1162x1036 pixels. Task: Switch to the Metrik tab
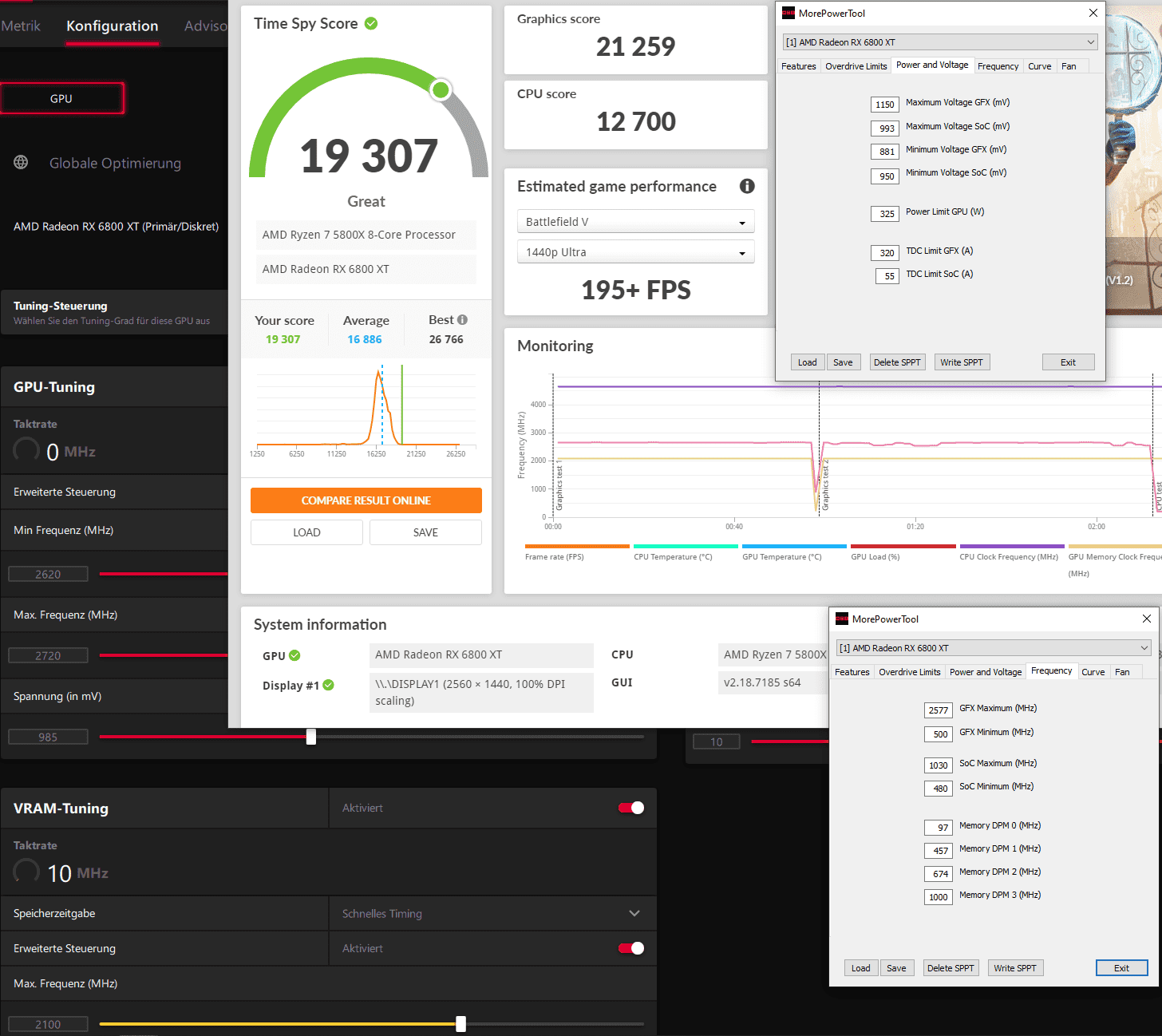pyautogui.click(x=21, y=26)
